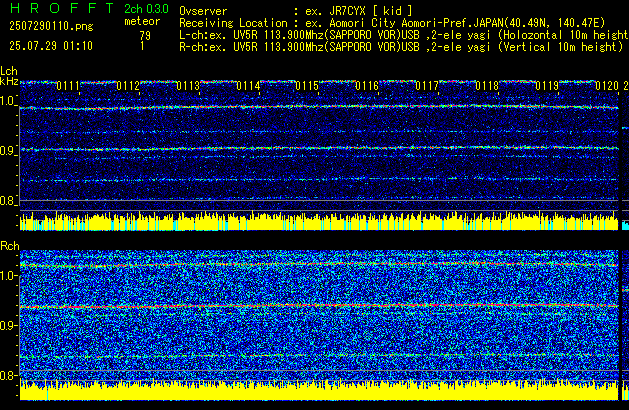
Task: Click the Lch channel label
Action: [9, 71]
